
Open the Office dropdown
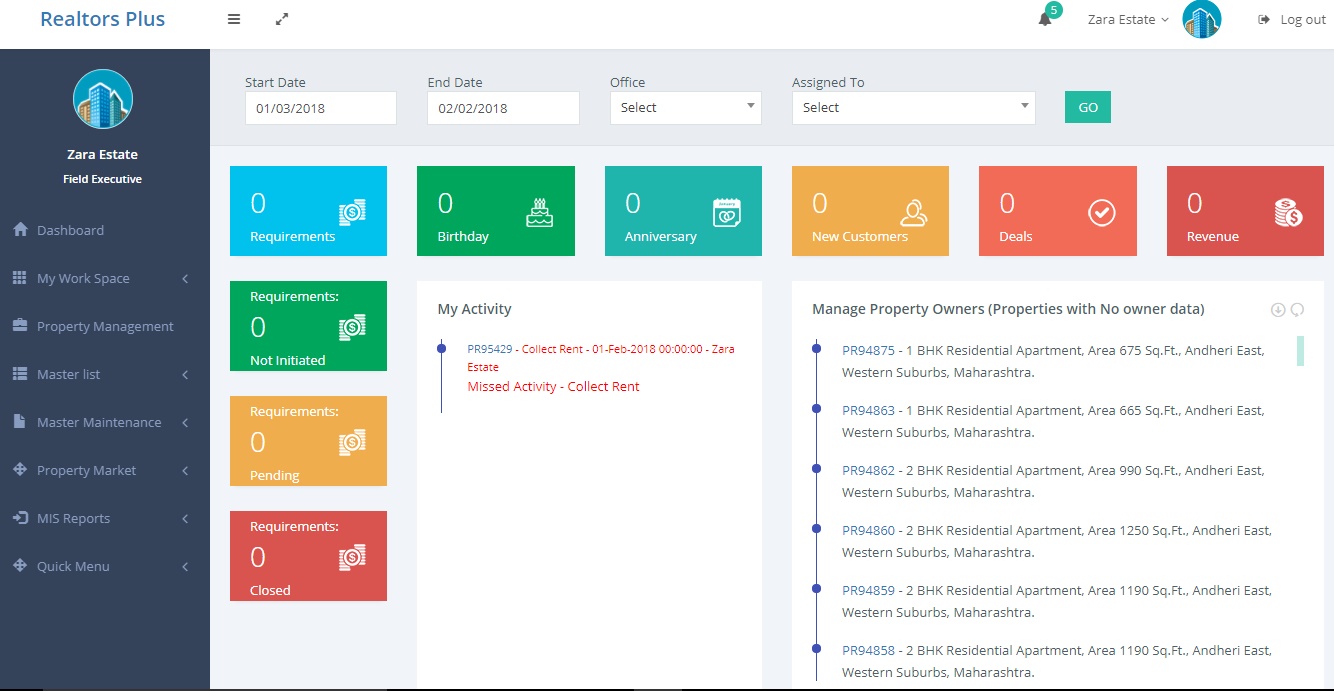point(686,108)
